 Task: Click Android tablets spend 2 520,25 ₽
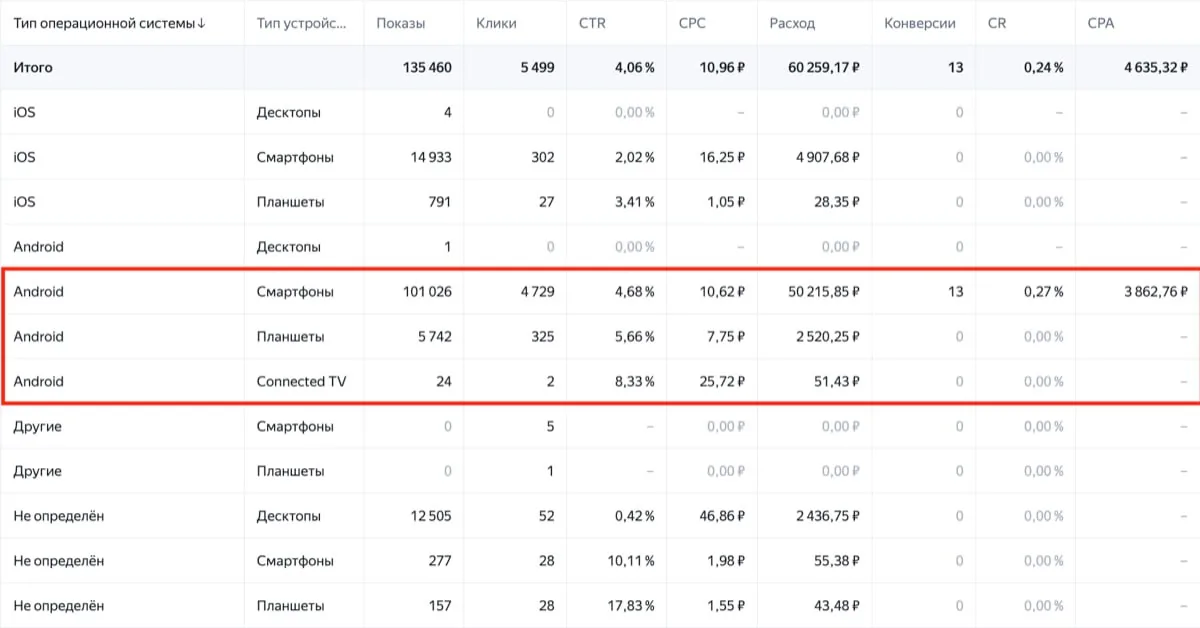coord(829,337)
